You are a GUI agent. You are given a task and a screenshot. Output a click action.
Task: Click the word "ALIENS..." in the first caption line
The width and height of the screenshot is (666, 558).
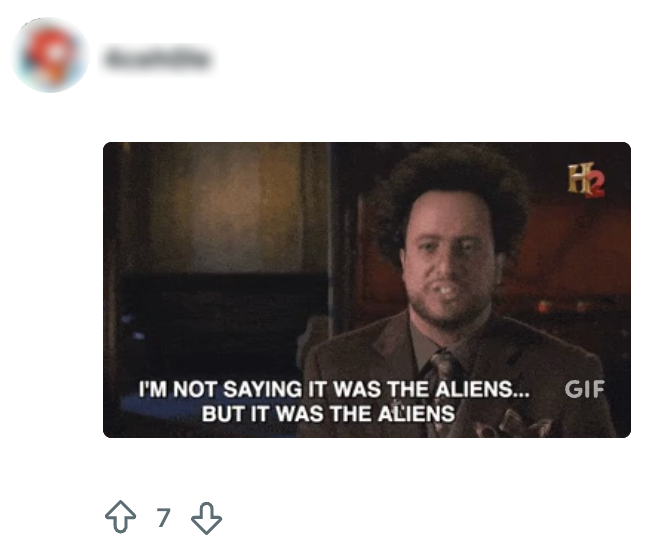pyautogui.click(x=483, y=389)
